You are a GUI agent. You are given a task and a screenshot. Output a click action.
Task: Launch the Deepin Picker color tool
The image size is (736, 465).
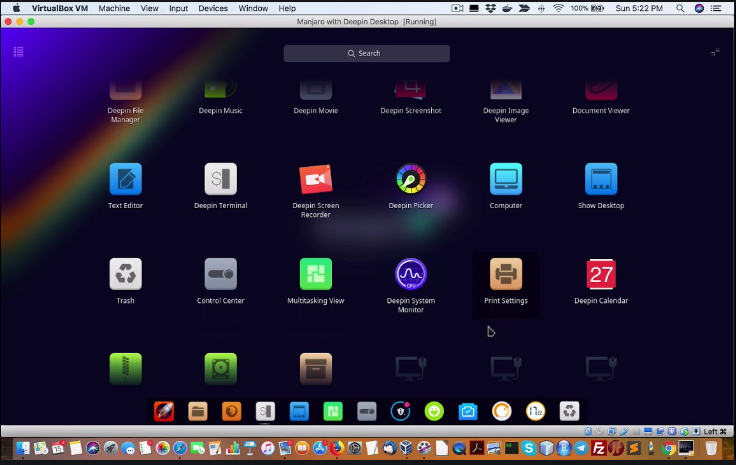[411, 179]
